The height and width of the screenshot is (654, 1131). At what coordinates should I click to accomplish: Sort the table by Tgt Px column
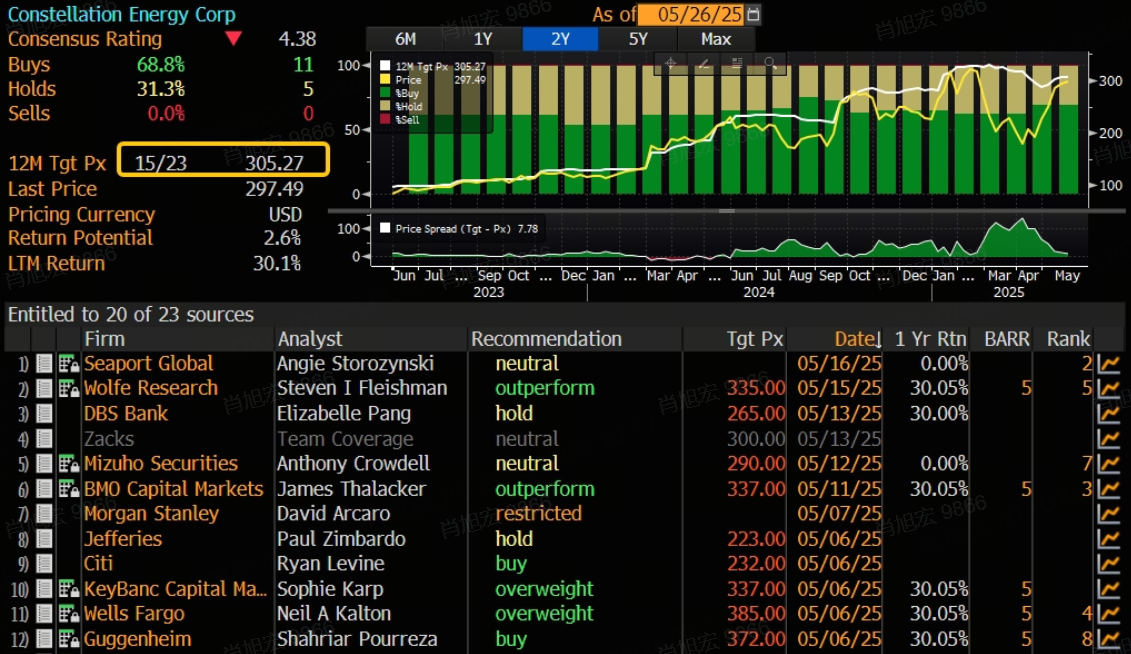point(755,339)
